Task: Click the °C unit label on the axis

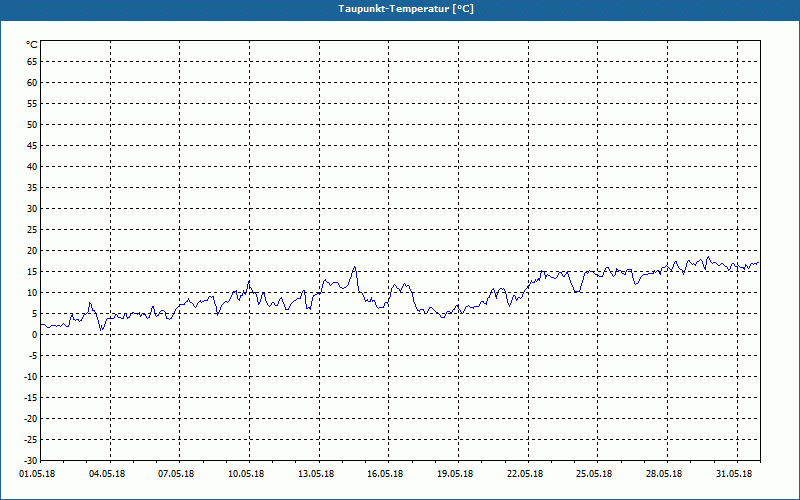Action: coord(32,45)
